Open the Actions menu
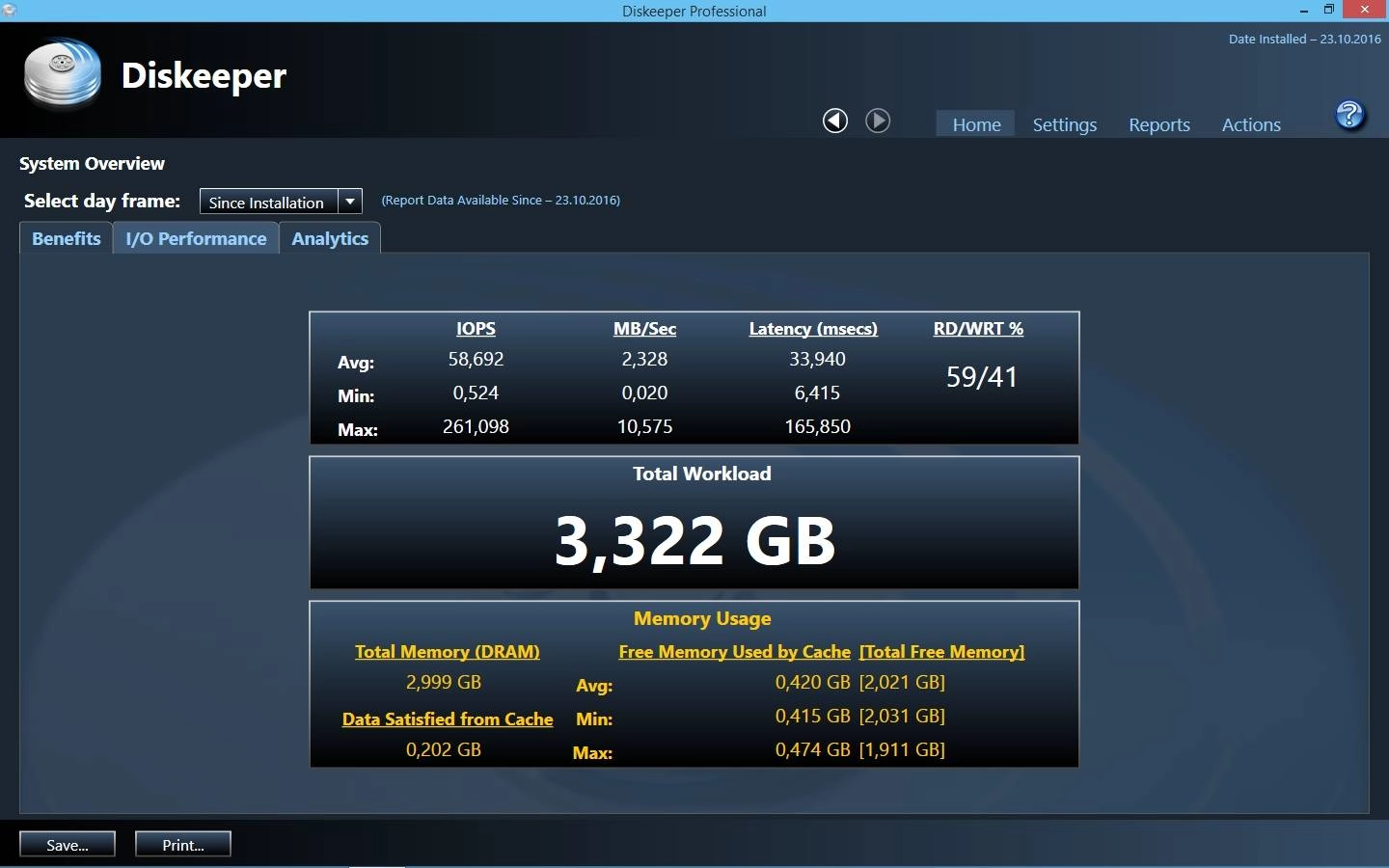The image size is (1389, 868). (x=1251, y=124)
